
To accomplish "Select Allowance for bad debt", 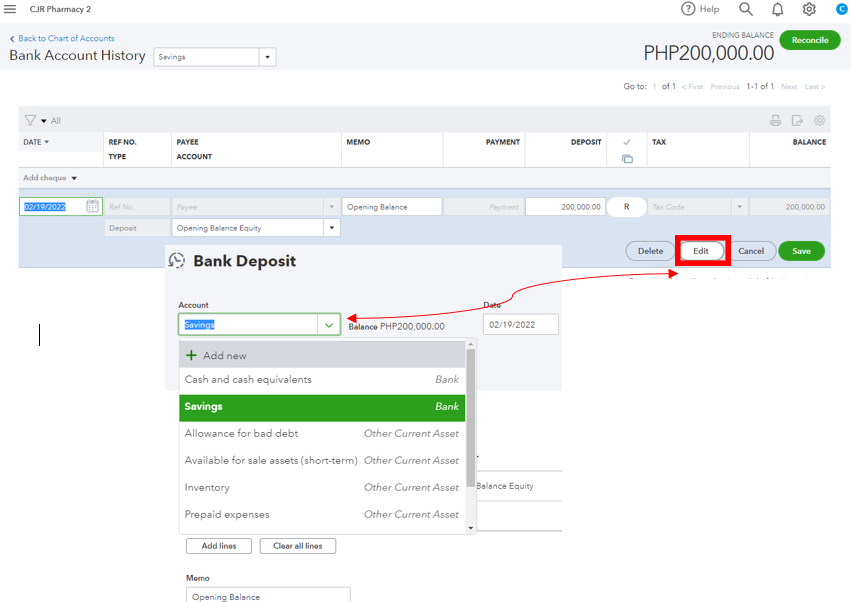I will tap(322, 433).
